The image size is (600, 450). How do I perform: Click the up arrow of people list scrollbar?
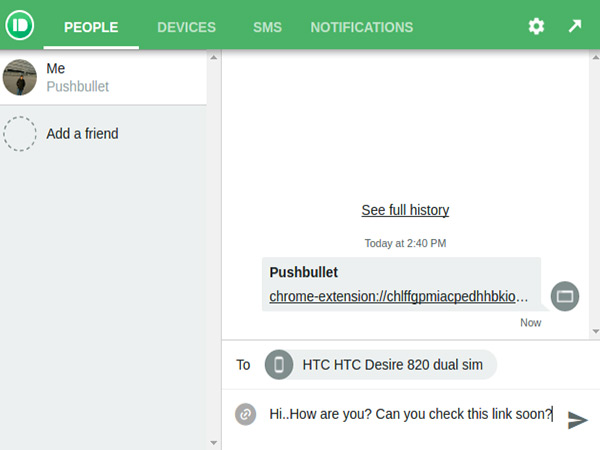(214, 57)
